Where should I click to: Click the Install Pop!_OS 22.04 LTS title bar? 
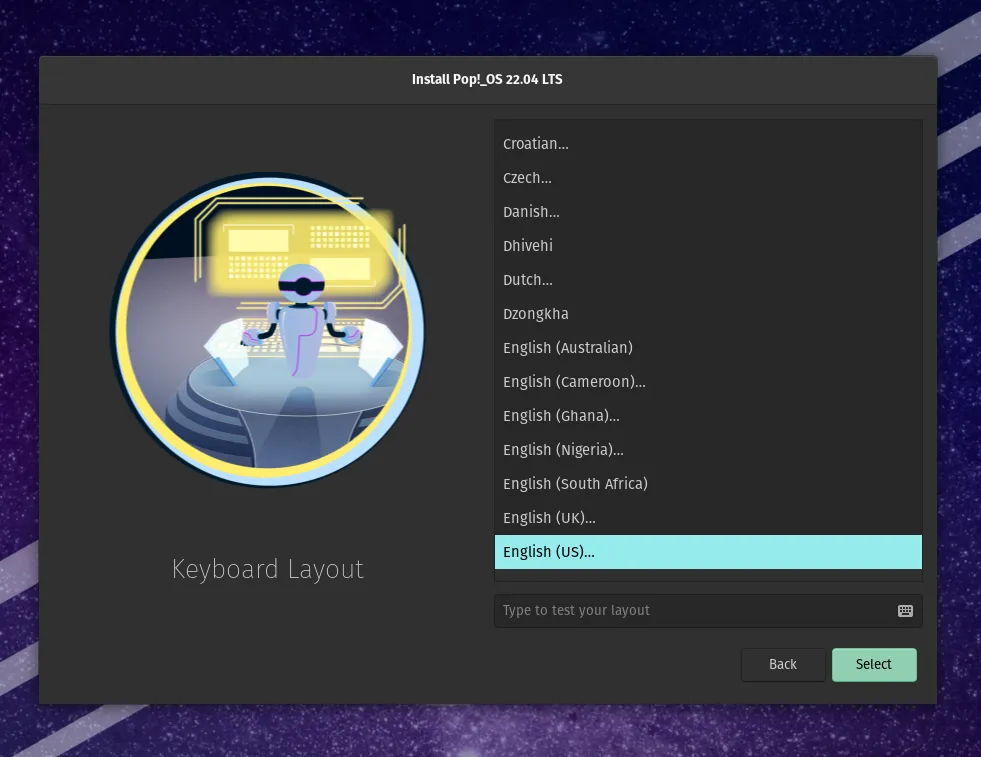(487, 79)
